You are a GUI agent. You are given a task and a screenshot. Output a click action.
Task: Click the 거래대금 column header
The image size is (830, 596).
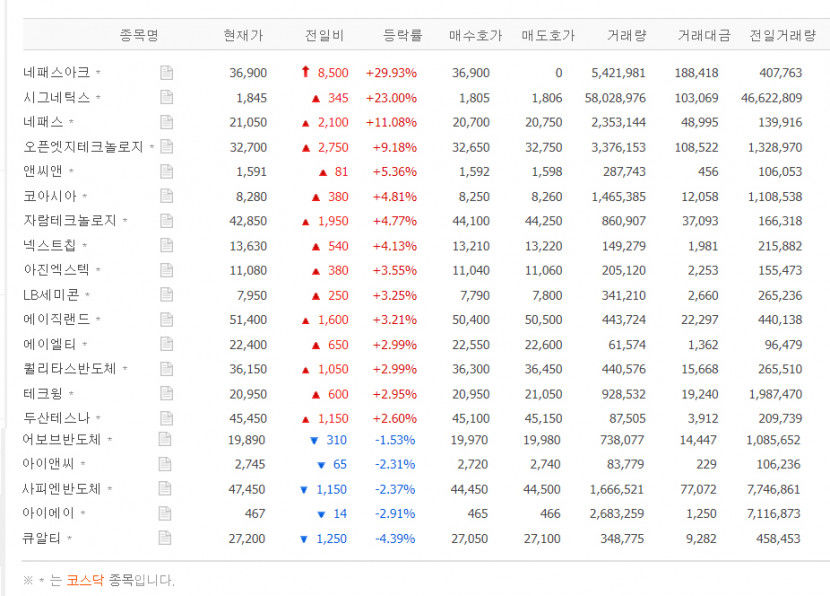[x=705, y=35]
